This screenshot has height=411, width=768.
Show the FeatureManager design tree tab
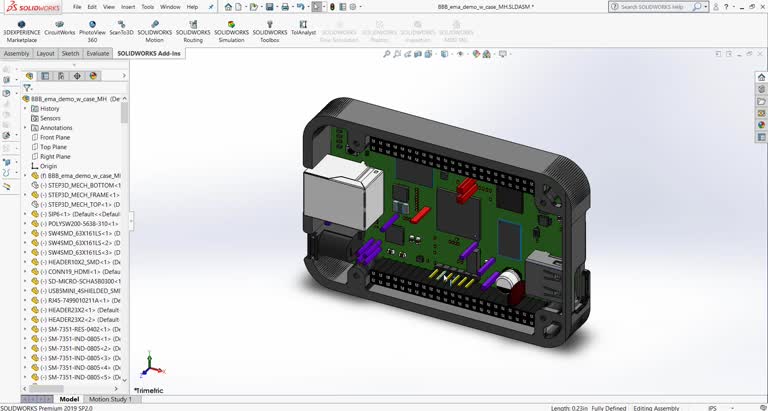[29, 76]
